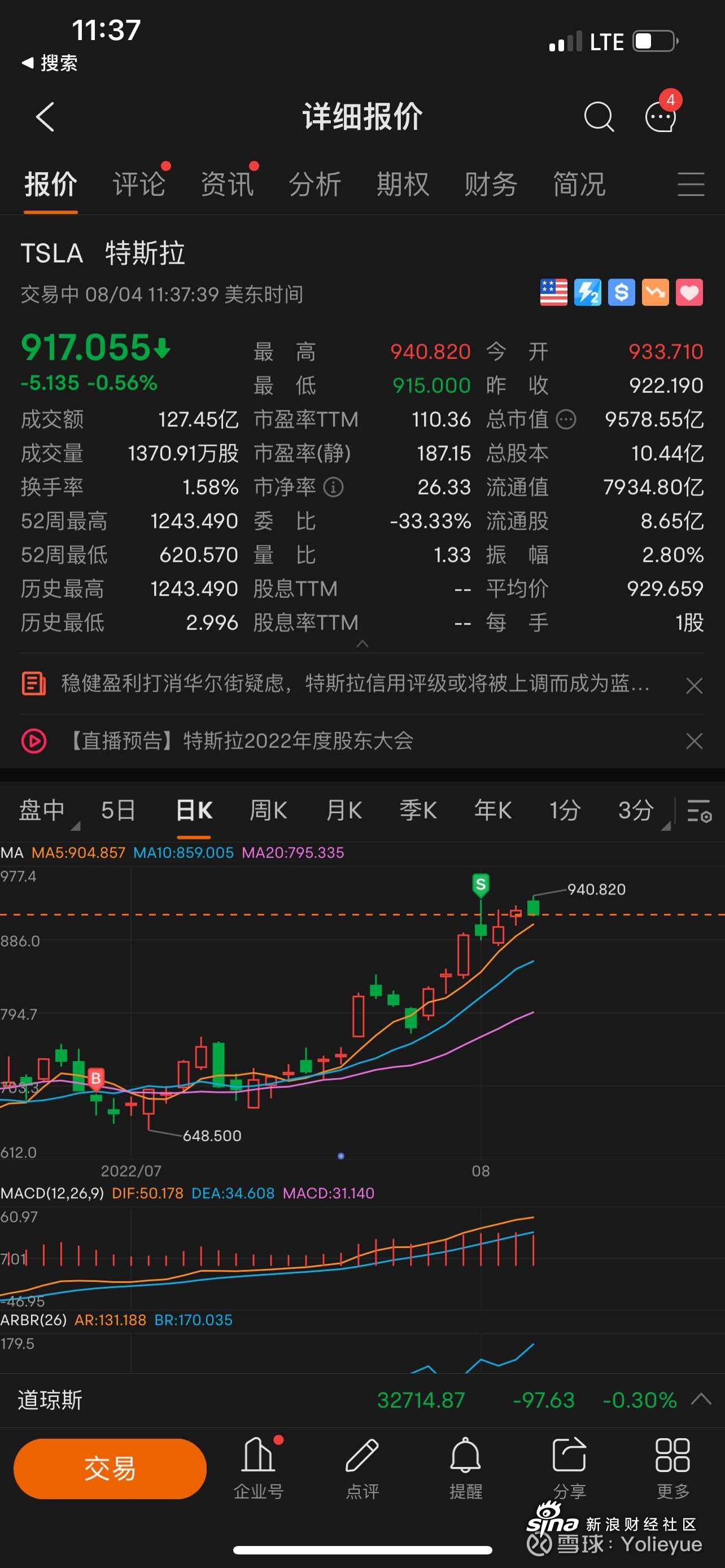The width and height of the screenshot is (725, 1568).
Task: Tap the 648.500 low label on chart
Action: [x=212, y=1136]
